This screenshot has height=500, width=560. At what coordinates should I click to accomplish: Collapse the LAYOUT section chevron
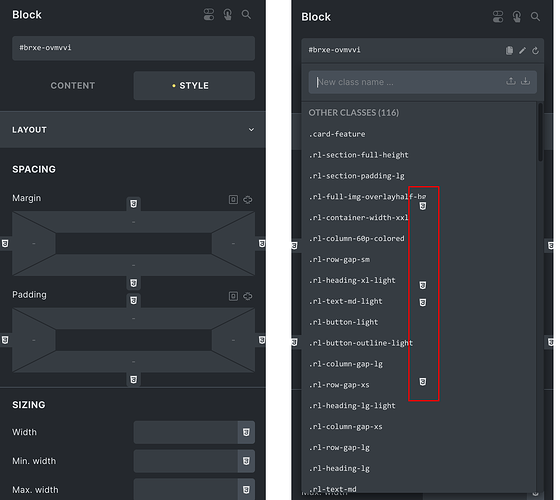point(251,130)
